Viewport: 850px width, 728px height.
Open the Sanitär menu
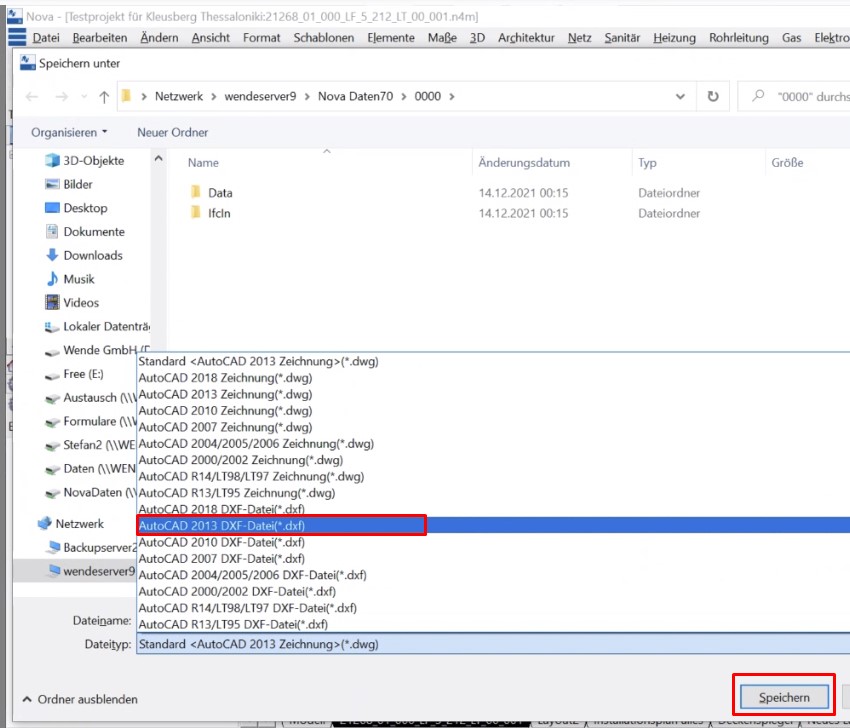[622, 38]
